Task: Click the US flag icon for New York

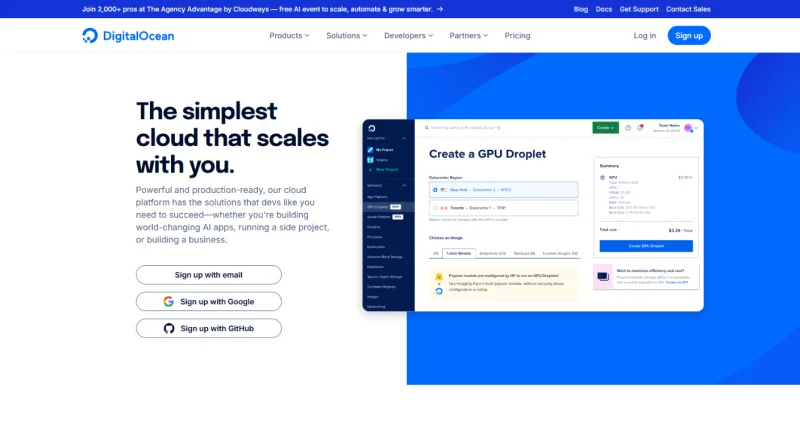Action: tap(444, 190)
